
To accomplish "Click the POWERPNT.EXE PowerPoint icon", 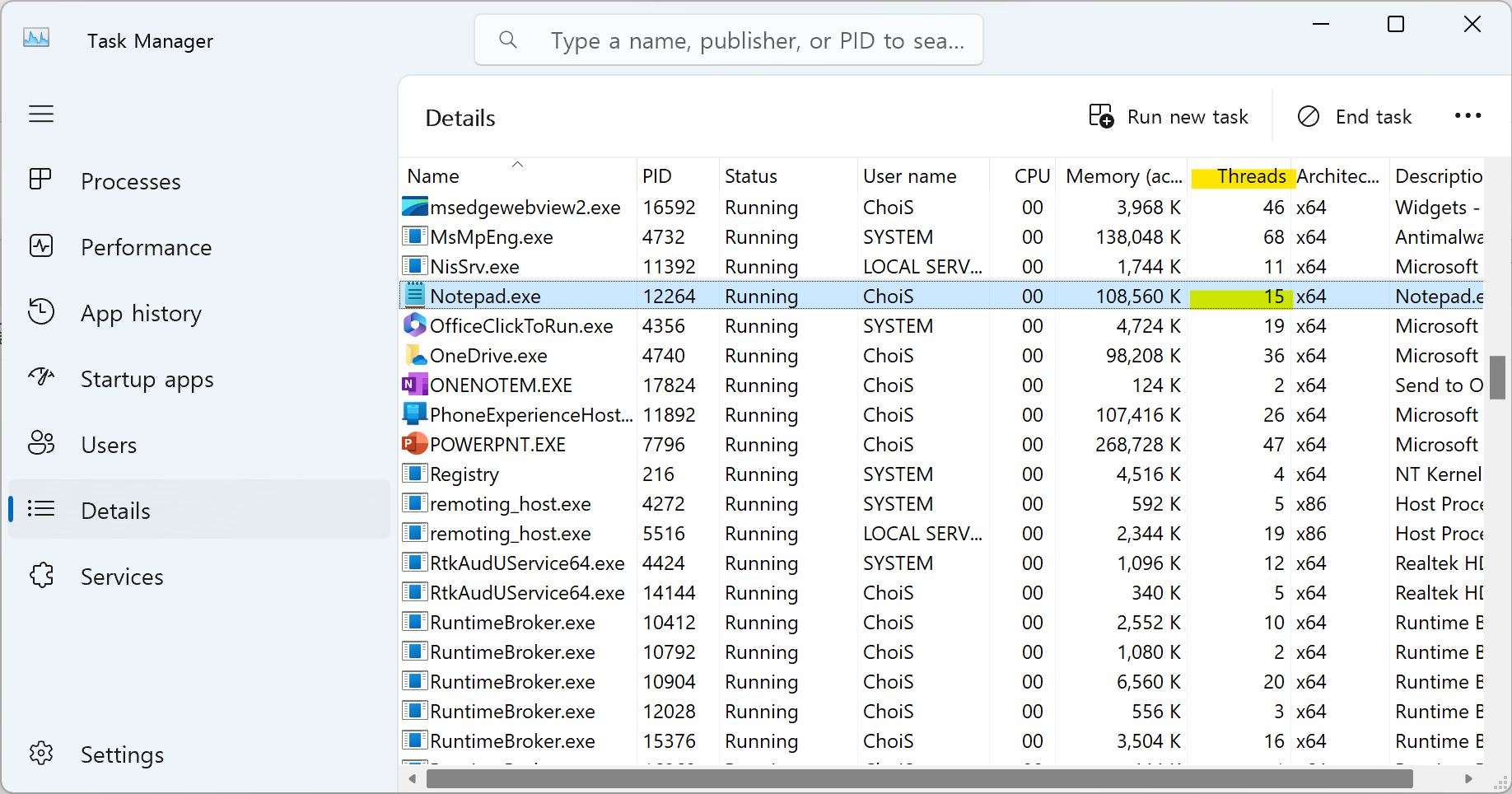I will [414, 443].
